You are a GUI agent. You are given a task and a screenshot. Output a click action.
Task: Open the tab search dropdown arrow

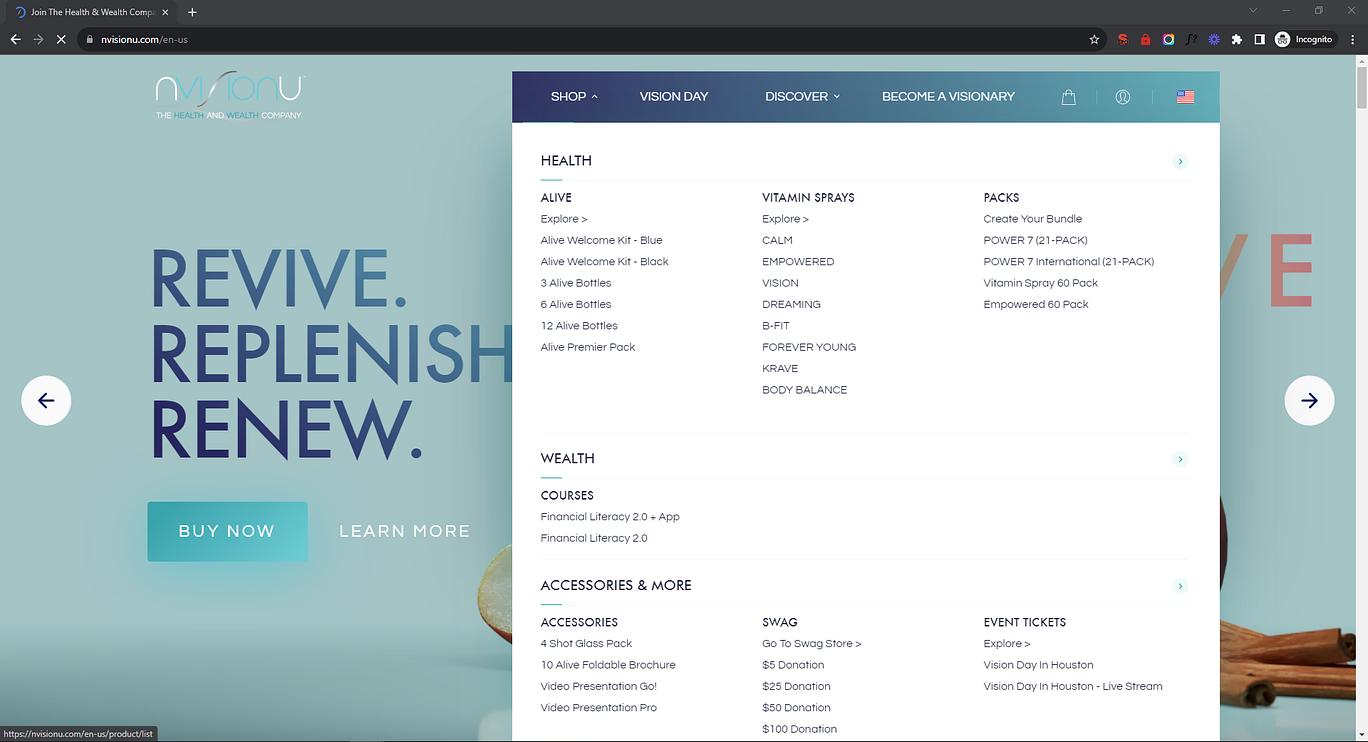(x=1254, y=11)
